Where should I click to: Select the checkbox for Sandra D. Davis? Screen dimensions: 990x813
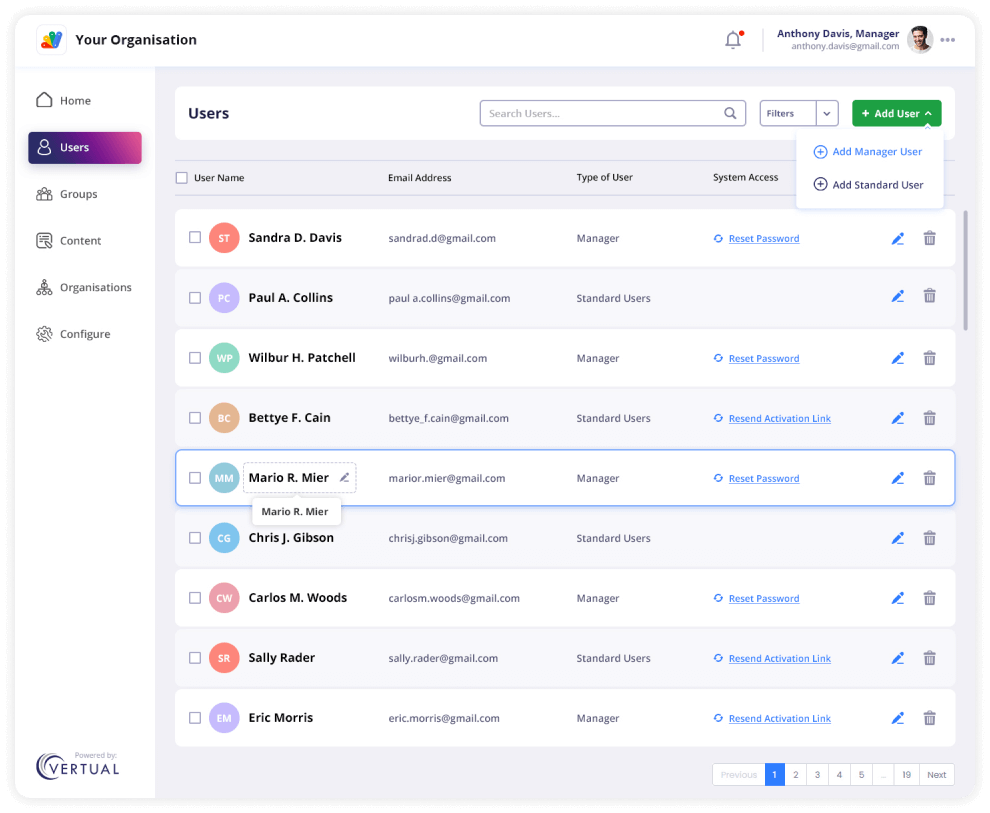click(x=195, y=237)
